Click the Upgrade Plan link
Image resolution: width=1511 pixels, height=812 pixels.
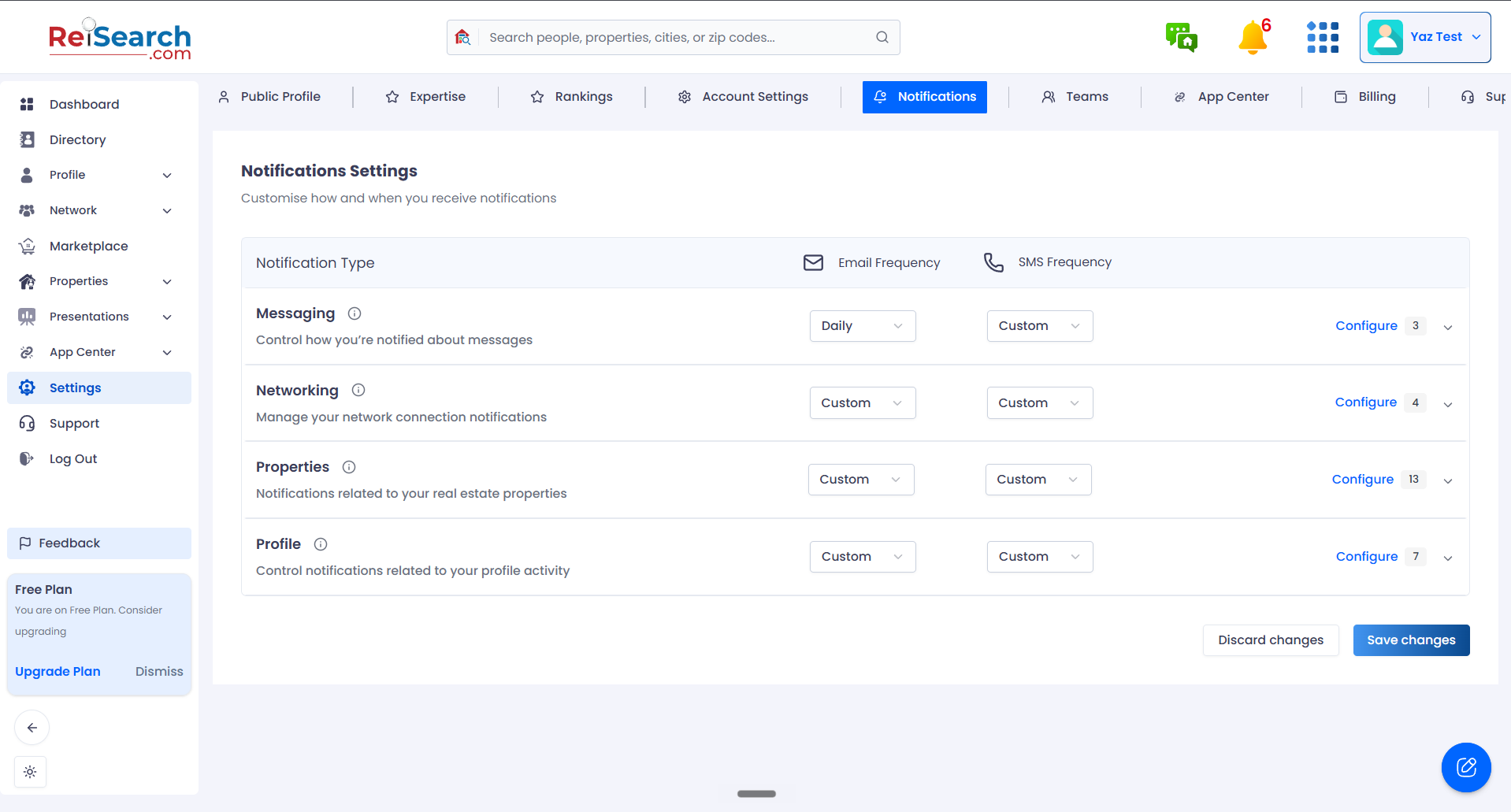click(58, 672)
